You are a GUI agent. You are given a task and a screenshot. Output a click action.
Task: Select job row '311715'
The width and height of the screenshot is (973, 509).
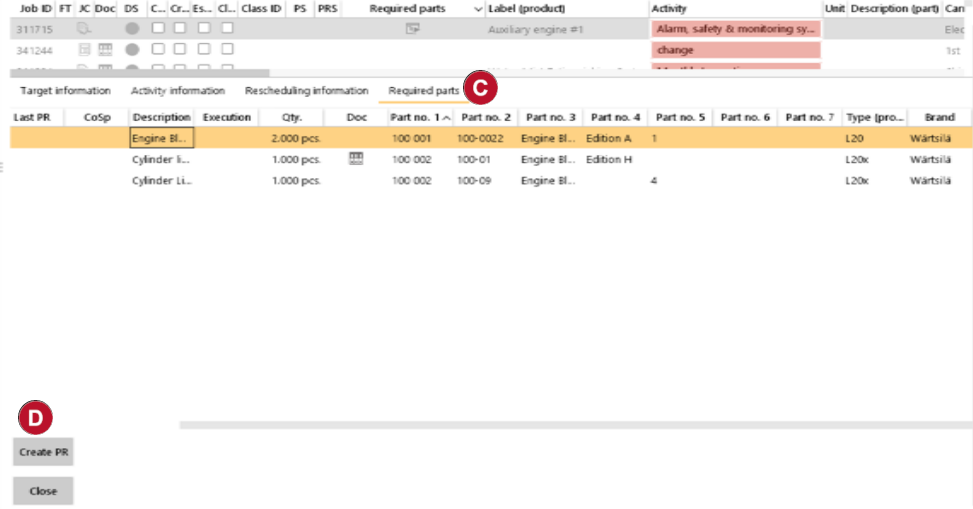click(x=34, y=29)
